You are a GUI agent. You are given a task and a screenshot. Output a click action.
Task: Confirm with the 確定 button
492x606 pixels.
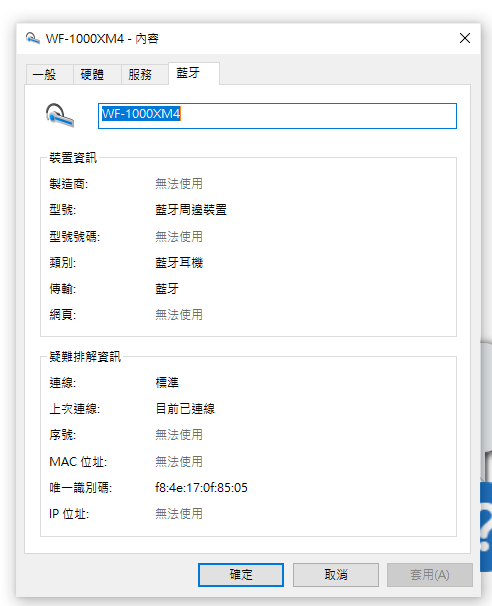pos(241,575)
